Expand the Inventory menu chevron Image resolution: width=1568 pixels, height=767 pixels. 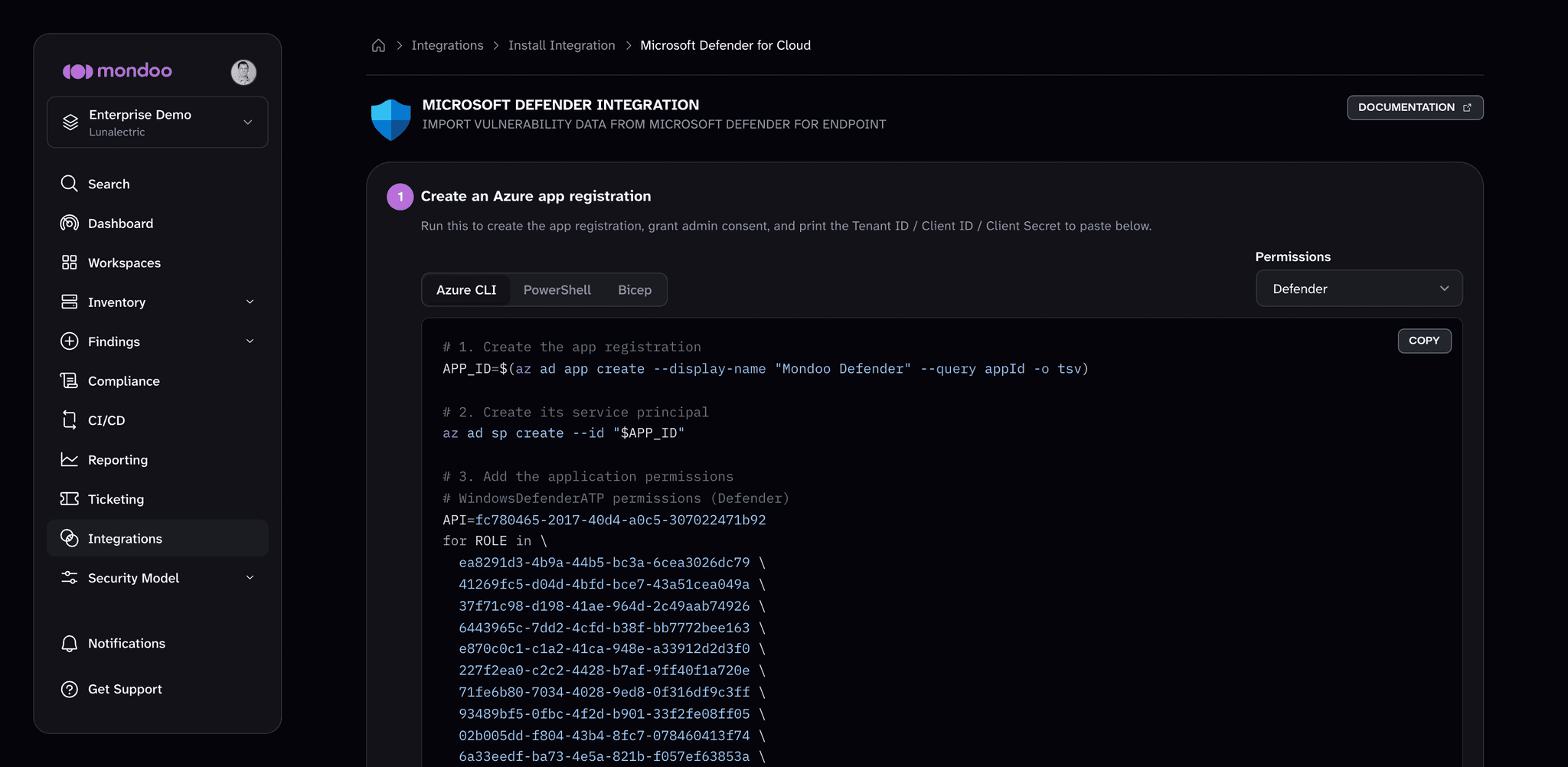(x=250, y=302)
